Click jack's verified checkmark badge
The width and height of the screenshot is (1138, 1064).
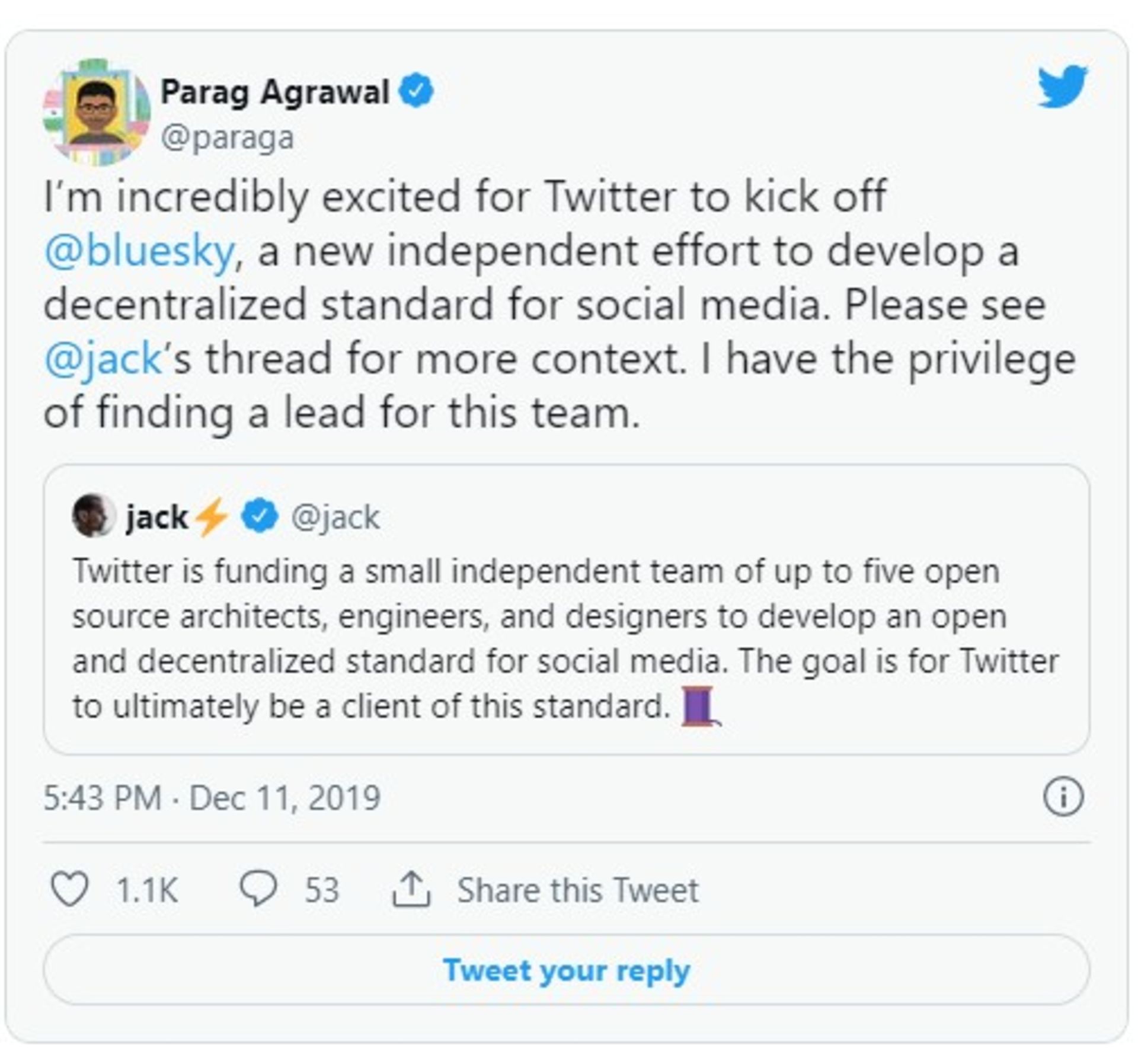(x=260, y=516)
